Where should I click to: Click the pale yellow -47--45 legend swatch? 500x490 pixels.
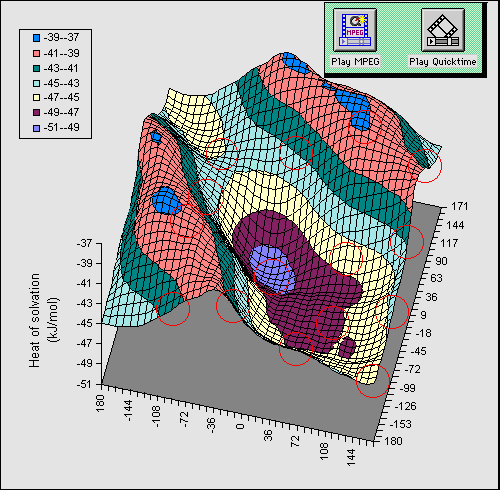(x=36, y=97)
